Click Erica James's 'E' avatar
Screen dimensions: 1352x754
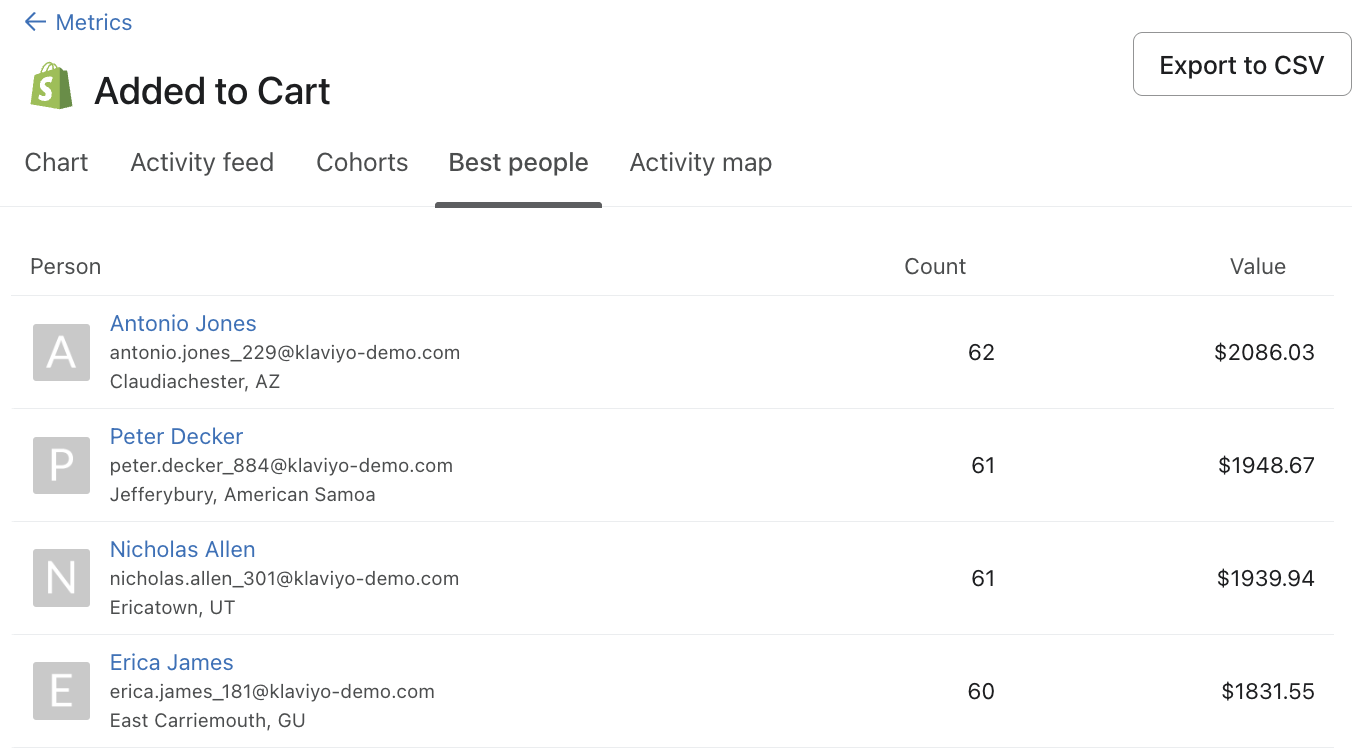[61, 691]
